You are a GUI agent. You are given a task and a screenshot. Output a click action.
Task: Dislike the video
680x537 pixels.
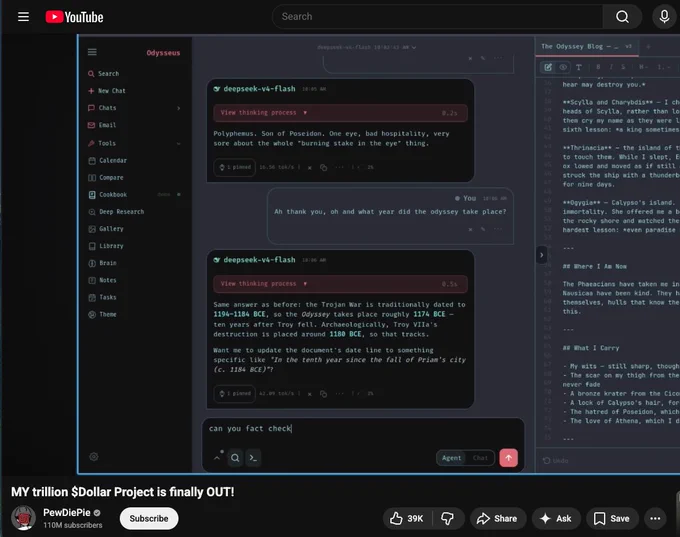point(448,518)
